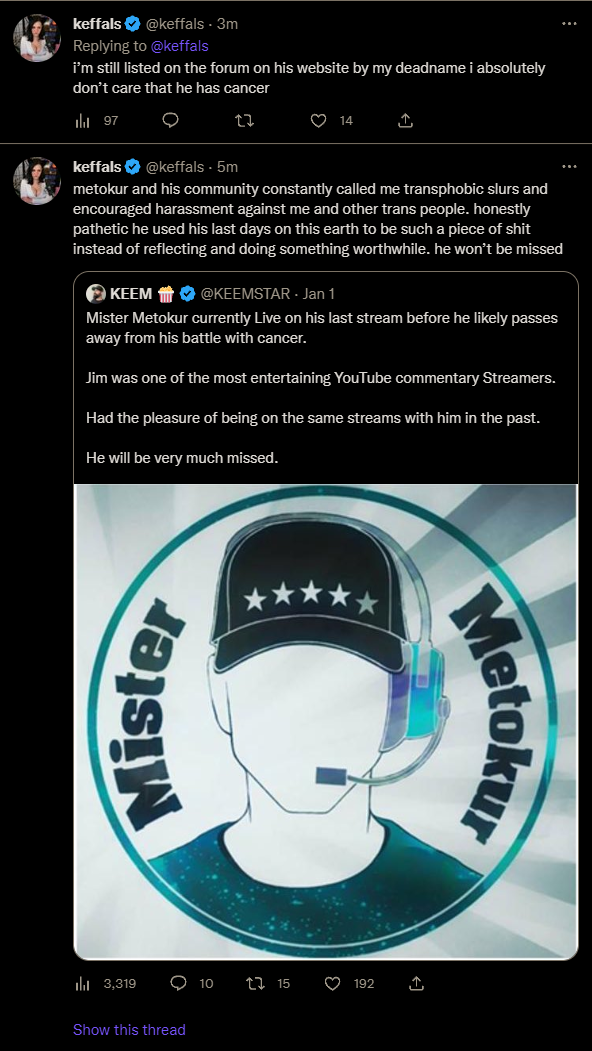This screenshot has height=1051, width=592.
Task: Share the second tweet via the share icon
Action: click(416, 983)
